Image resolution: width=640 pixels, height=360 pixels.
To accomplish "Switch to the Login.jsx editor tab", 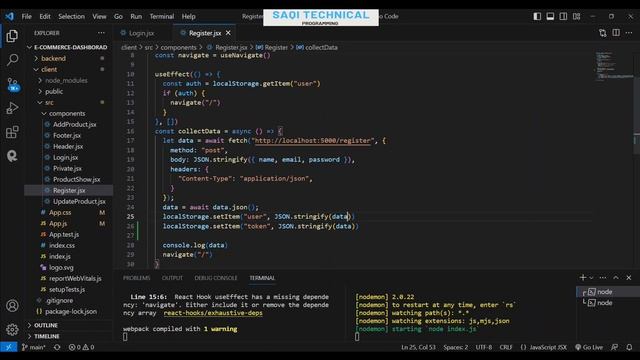I will pyautogui.click(x=141, y=33).
